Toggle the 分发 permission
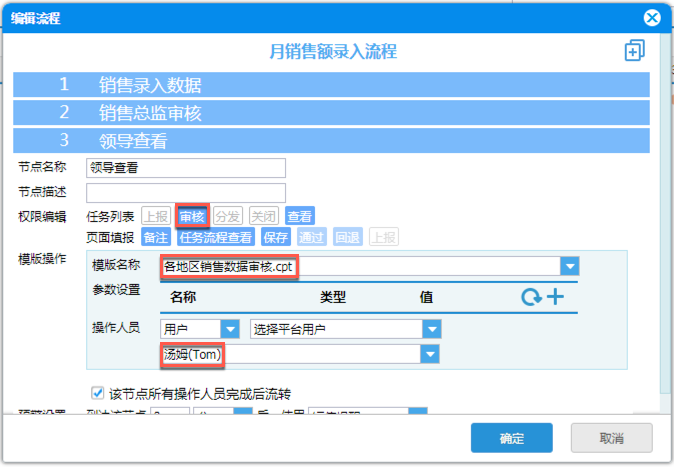Image resolution: width=674 pixels, height=467 pixels. [x=228, y=216]
